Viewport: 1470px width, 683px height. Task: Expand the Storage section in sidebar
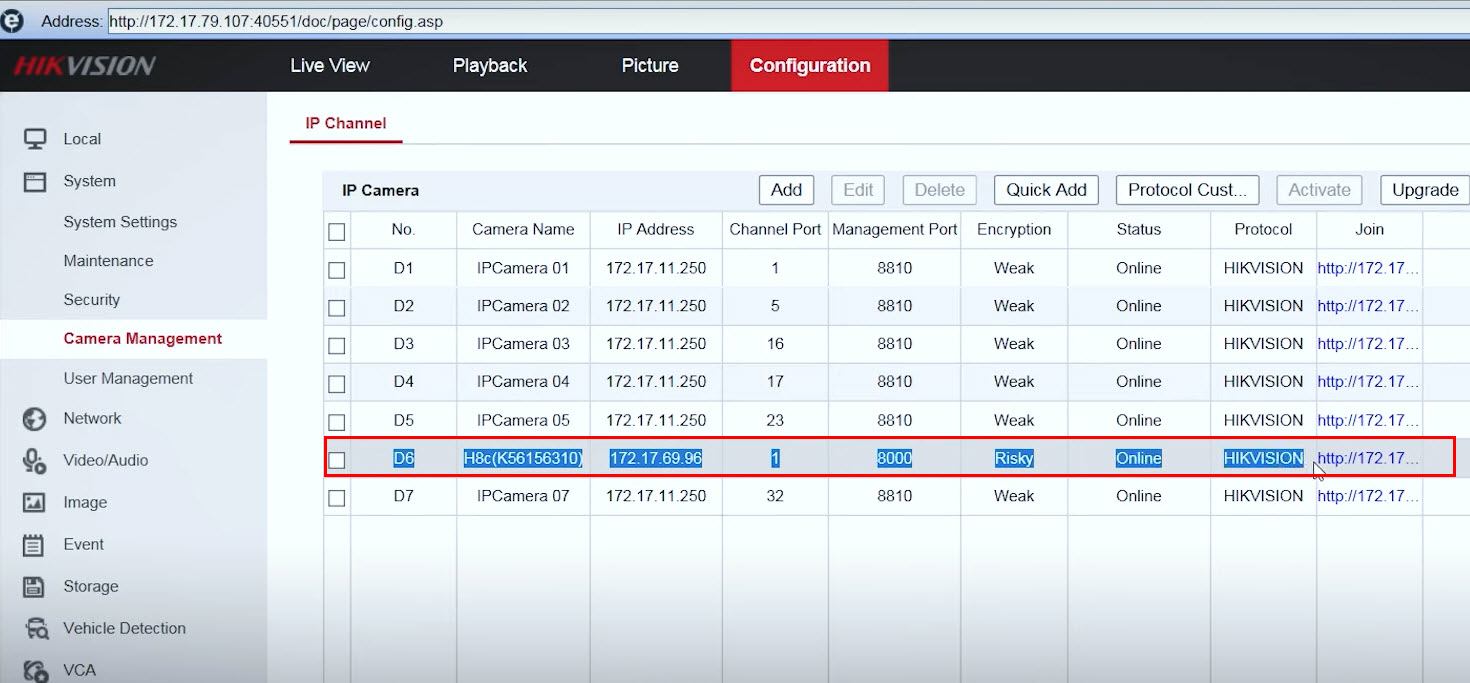click(x=90, y=587)
